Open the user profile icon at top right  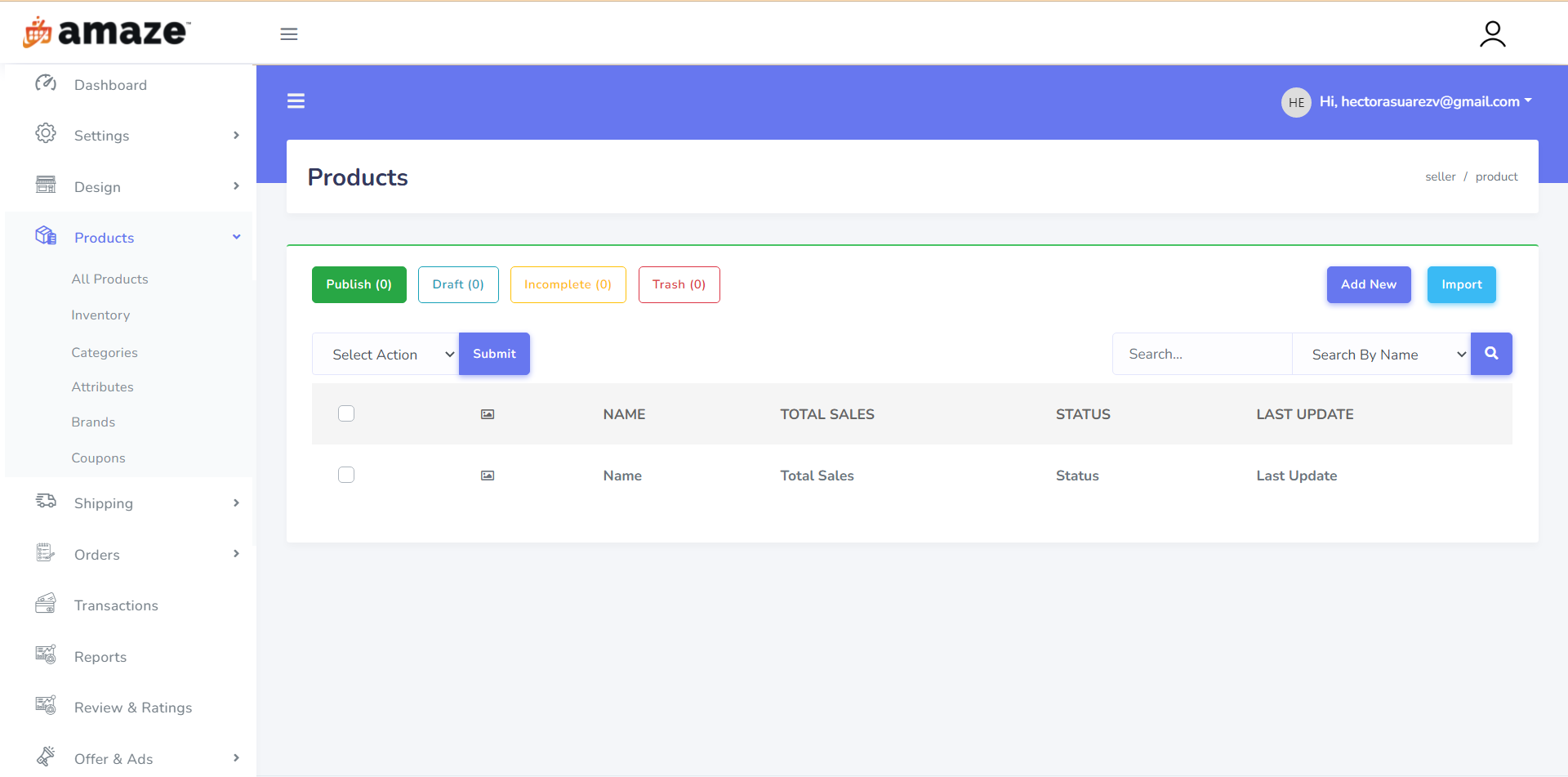coord(1492,34)
